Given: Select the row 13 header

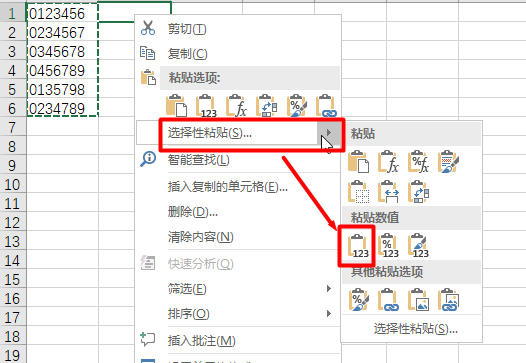Looking at the screenshot, I should 13,242.
